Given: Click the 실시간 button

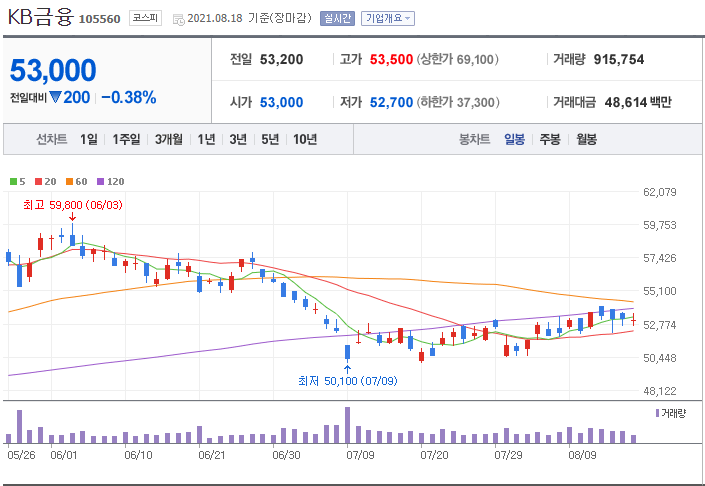Looking at the screenshot, I should coord(337,18).
